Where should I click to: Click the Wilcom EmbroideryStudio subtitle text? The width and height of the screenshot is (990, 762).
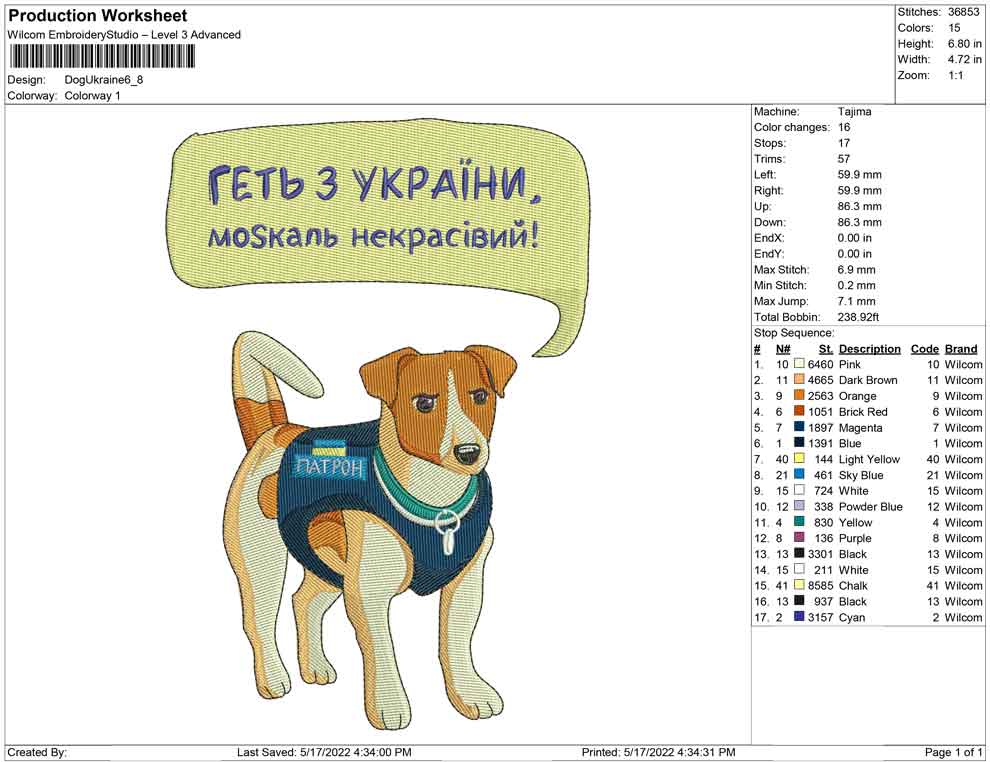124,35
